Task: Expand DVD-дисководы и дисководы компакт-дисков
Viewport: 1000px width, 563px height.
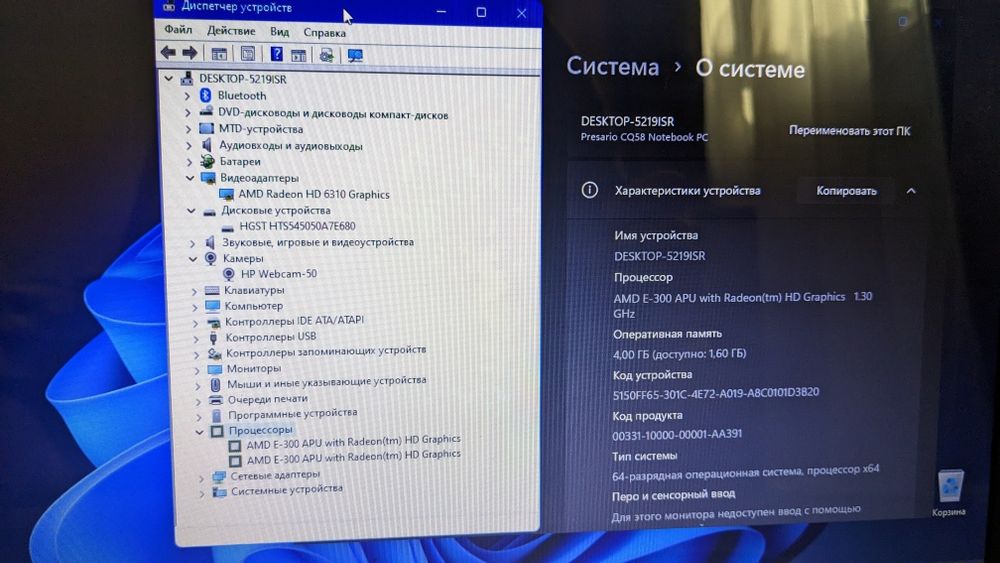Action: click(x=188, y=112)
